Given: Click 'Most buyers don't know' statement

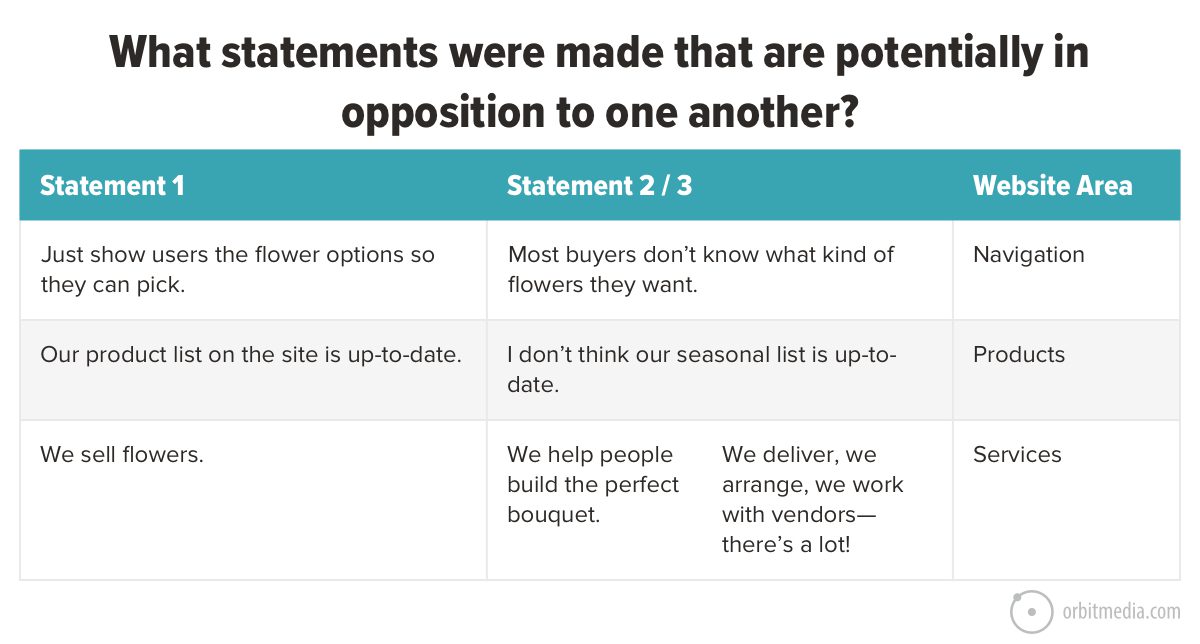Looking at the screenshot, I should point(700,270).
